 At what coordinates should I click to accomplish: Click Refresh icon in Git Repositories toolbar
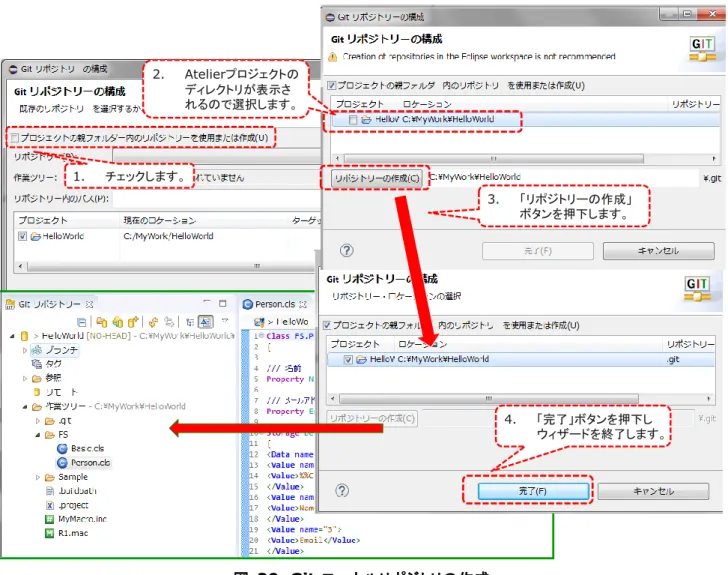[154, 322]
